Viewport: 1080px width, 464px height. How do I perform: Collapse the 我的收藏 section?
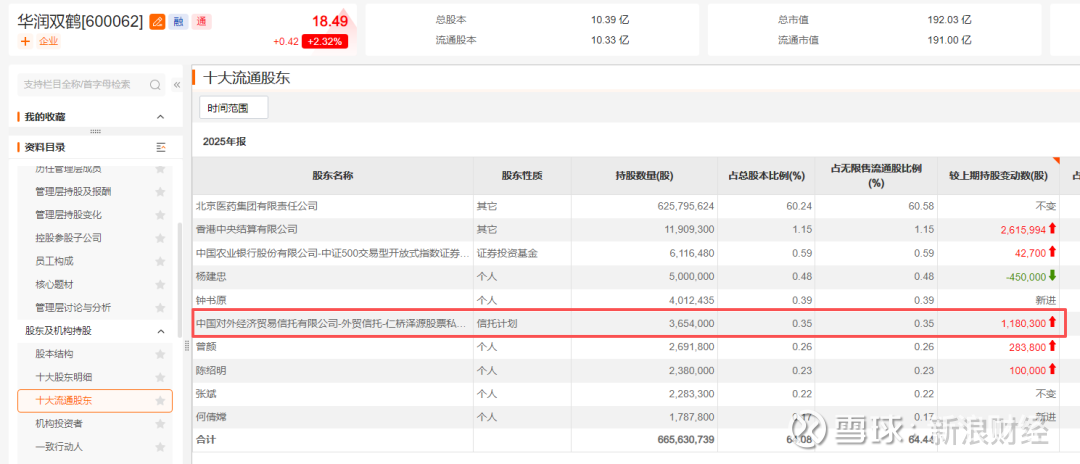pyautogui.click(x=160, y=117)
